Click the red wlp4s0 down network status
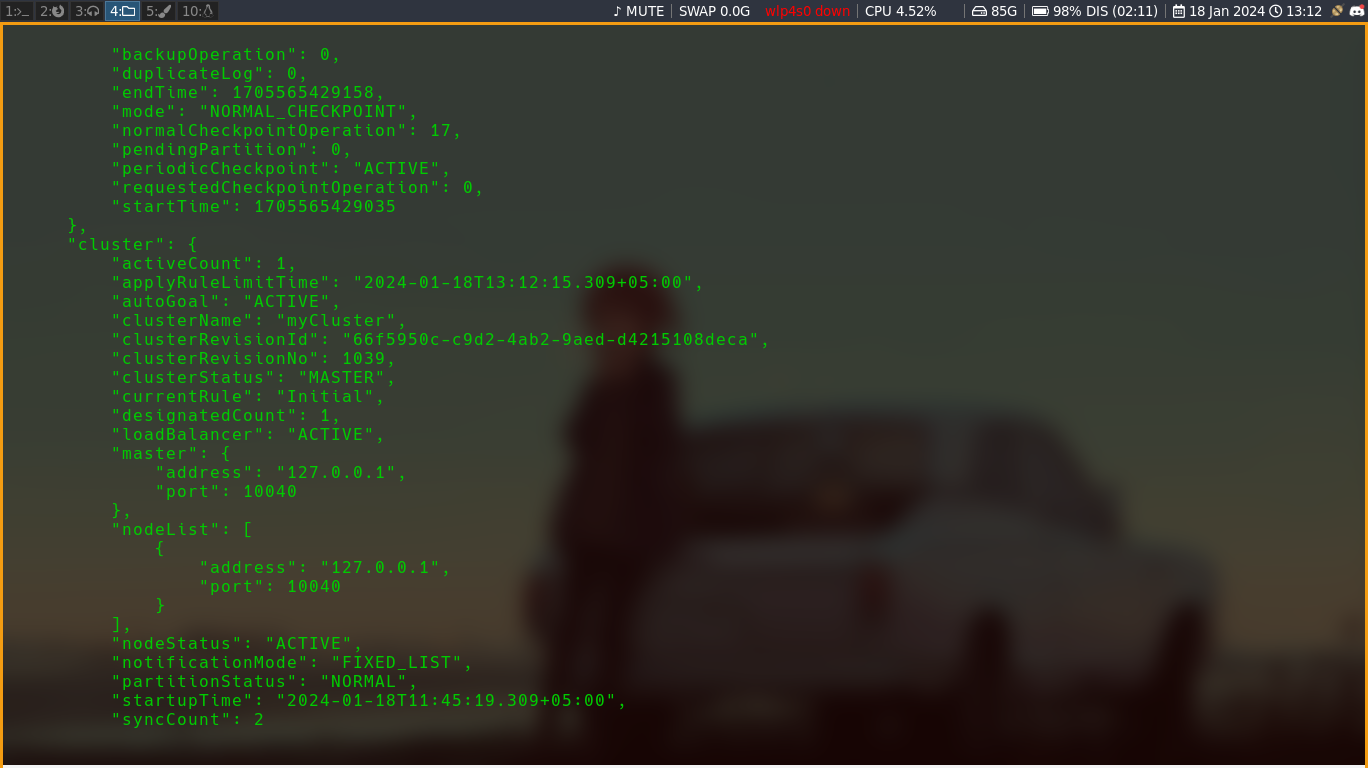 pyautogui.click(x=807, y=11)
